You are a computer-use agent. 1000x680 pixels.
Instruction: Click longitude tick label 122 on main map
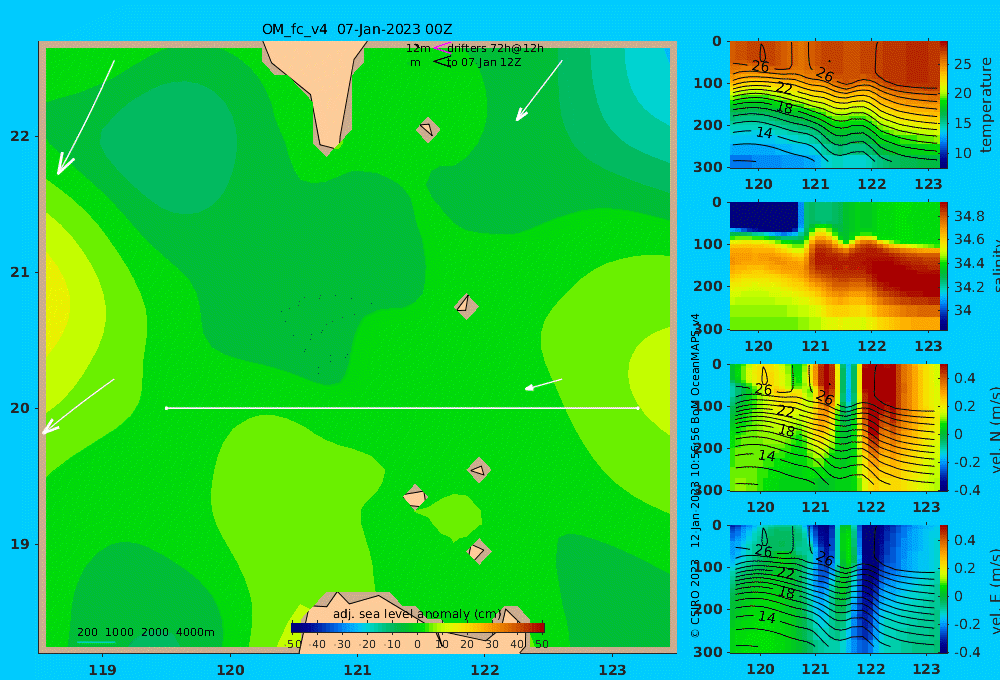point(485,670)
